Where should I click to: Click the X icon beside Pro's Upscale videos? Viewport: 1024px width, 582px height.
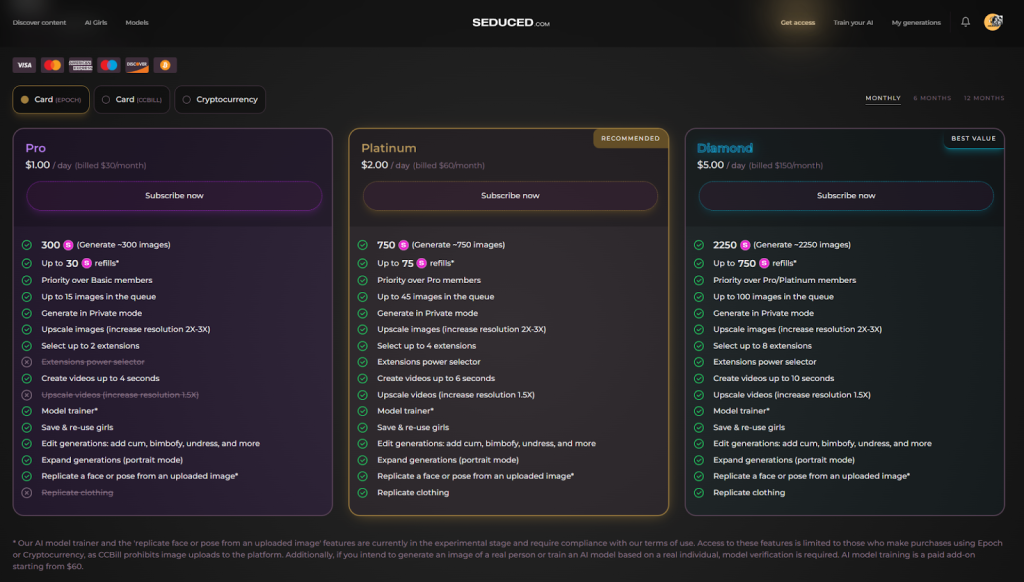27,395
